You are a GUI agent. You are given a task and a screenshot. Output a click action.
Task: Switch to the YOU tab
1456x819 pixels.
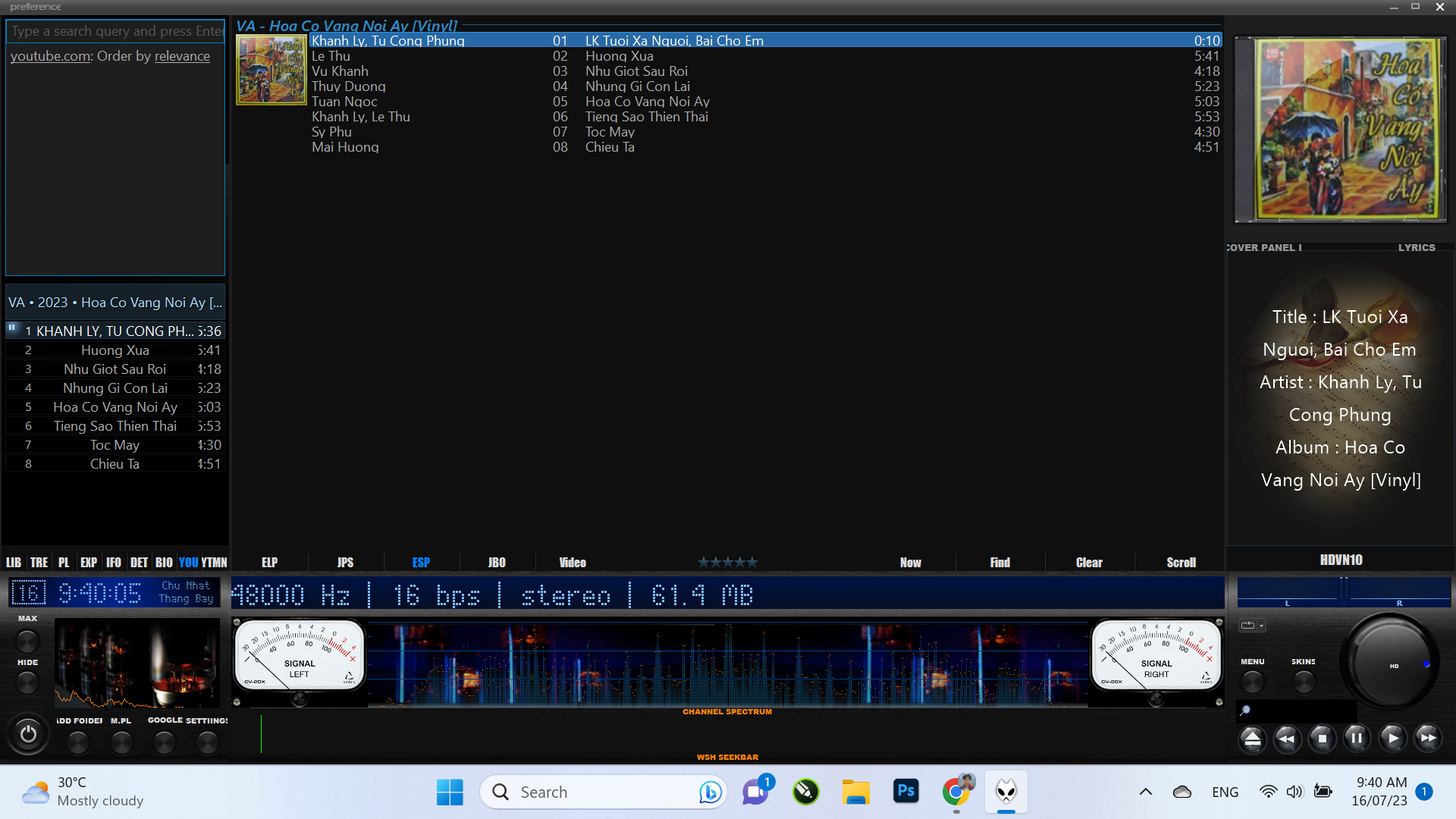coord(189,562)
